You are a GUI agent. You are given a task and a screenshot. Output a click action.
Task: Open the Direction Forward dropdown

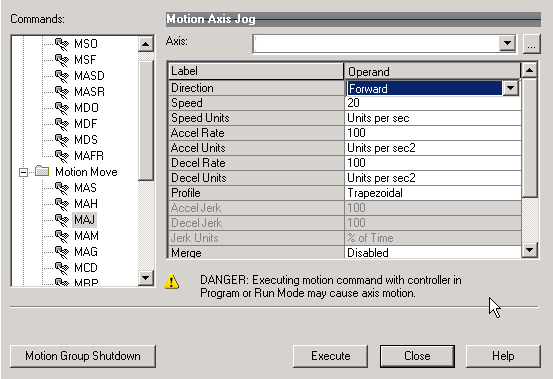(x=511, y=88)
